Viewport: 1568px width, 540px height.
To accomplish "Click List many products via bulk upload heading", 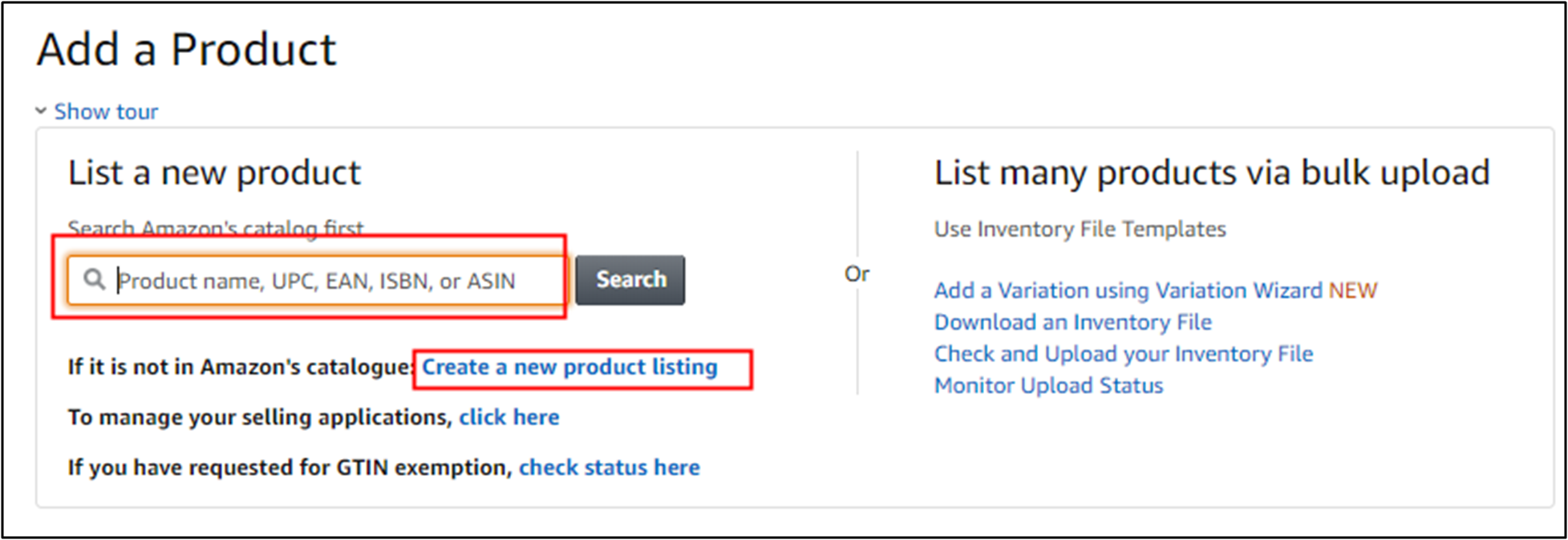I will (1211, 173).
